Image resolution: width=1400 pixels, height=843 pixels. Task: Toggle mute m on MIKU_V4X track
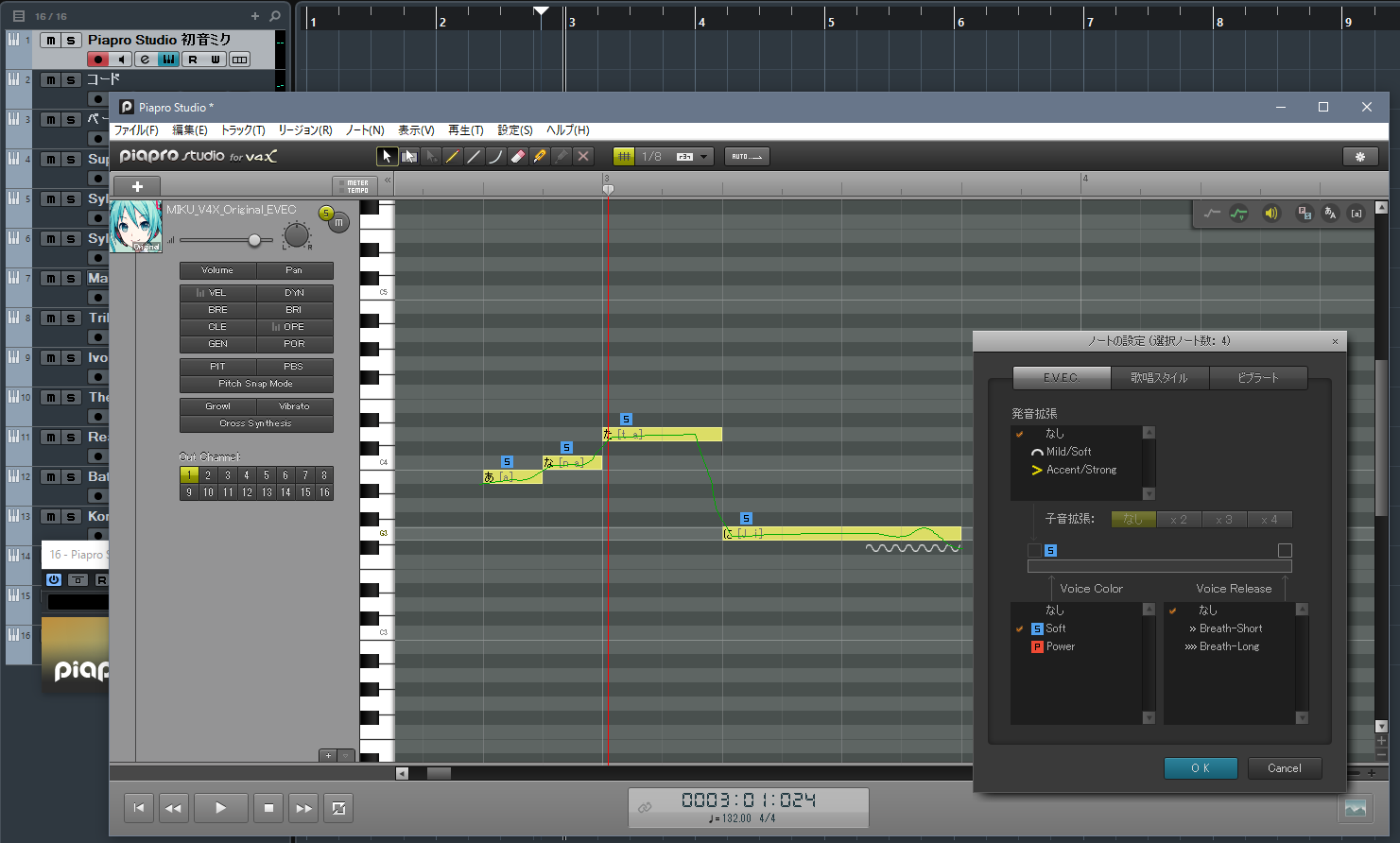click(339, 223)
